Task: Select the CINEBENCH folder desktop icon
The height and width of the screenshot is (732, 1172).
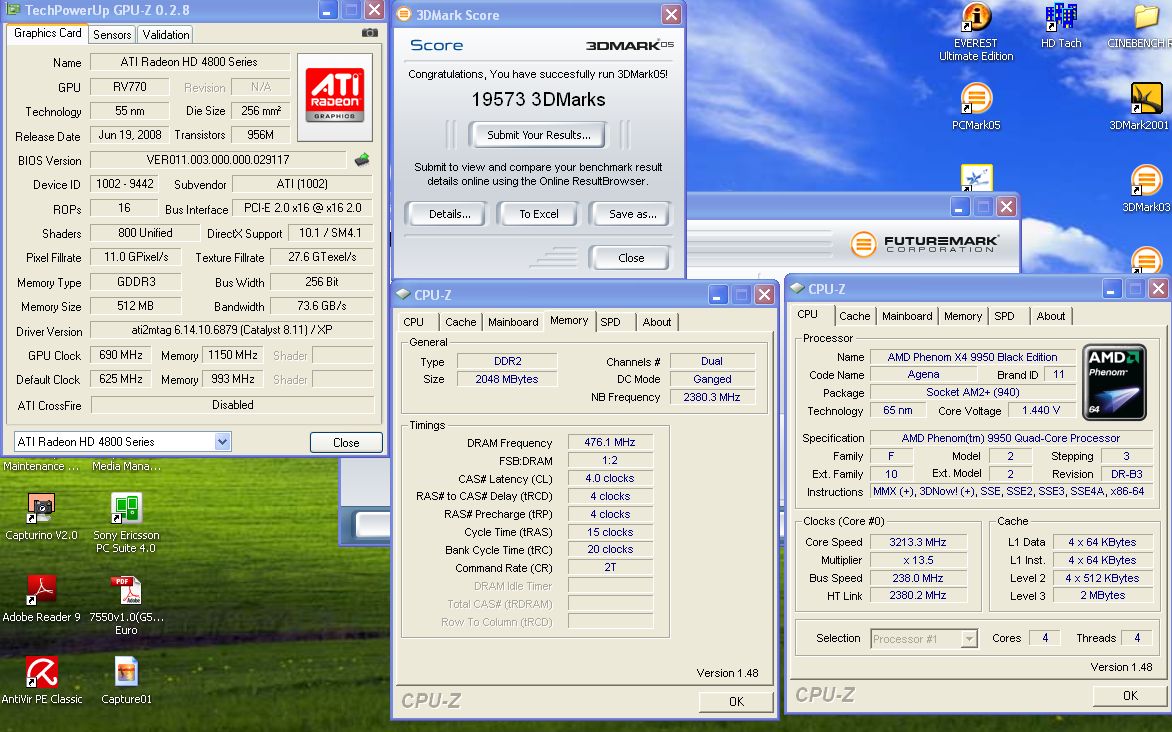Action: (x=1146, y=17)
